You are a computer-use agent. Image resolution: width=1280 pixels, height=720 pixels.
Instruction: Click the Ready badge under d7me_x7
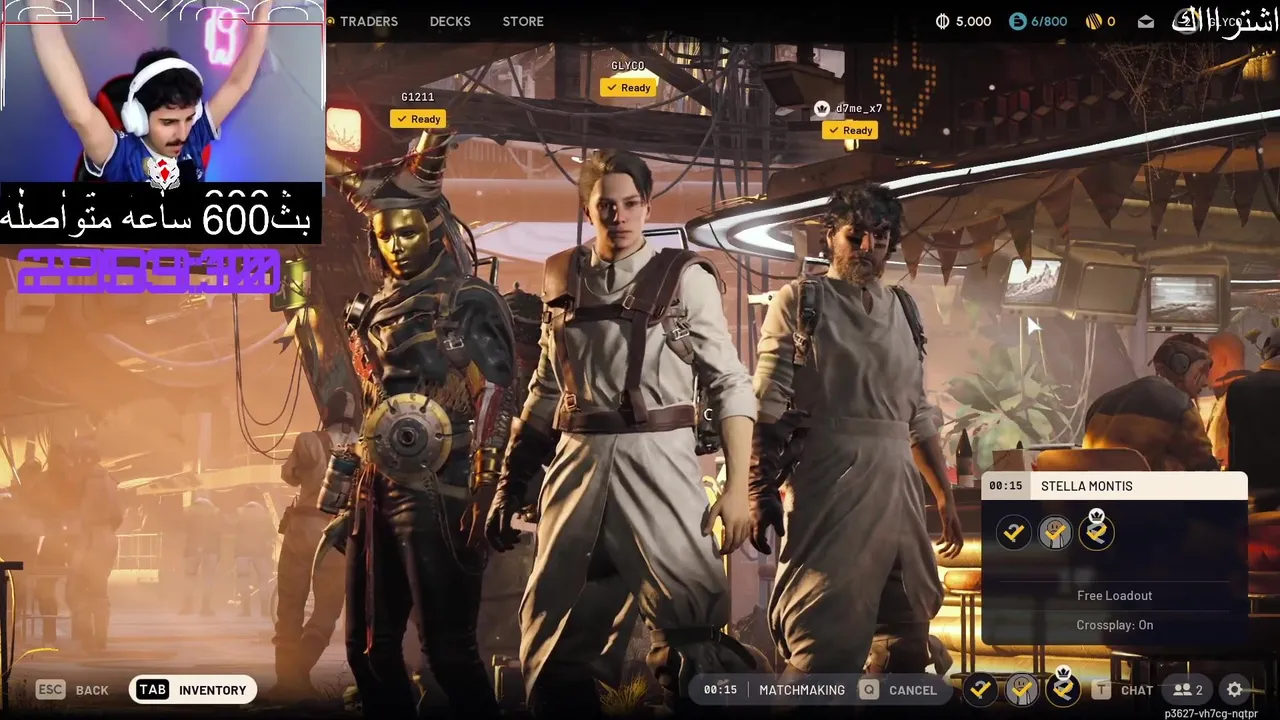850,130
